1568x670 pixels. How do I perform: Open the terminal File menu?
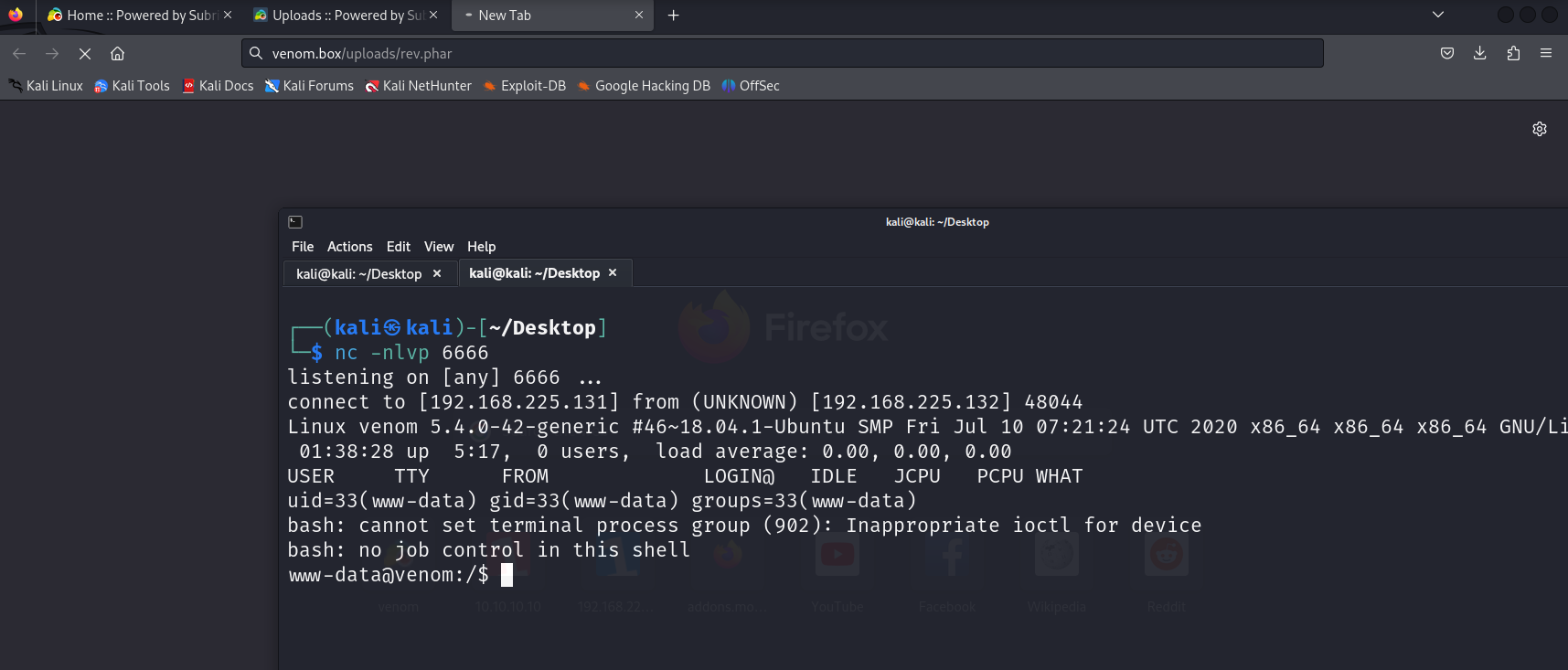pyautogui.click(x=303, y=247)
